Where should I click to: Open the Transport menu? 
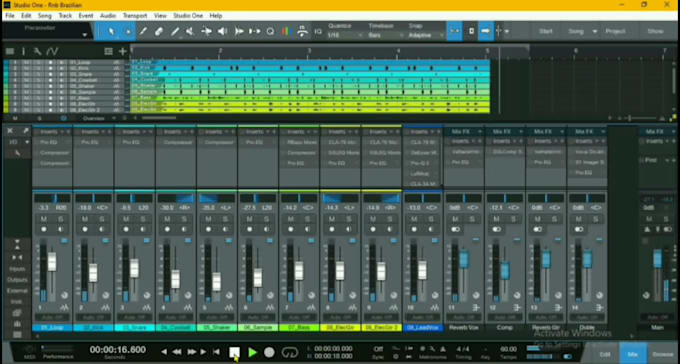click(135, 16)
